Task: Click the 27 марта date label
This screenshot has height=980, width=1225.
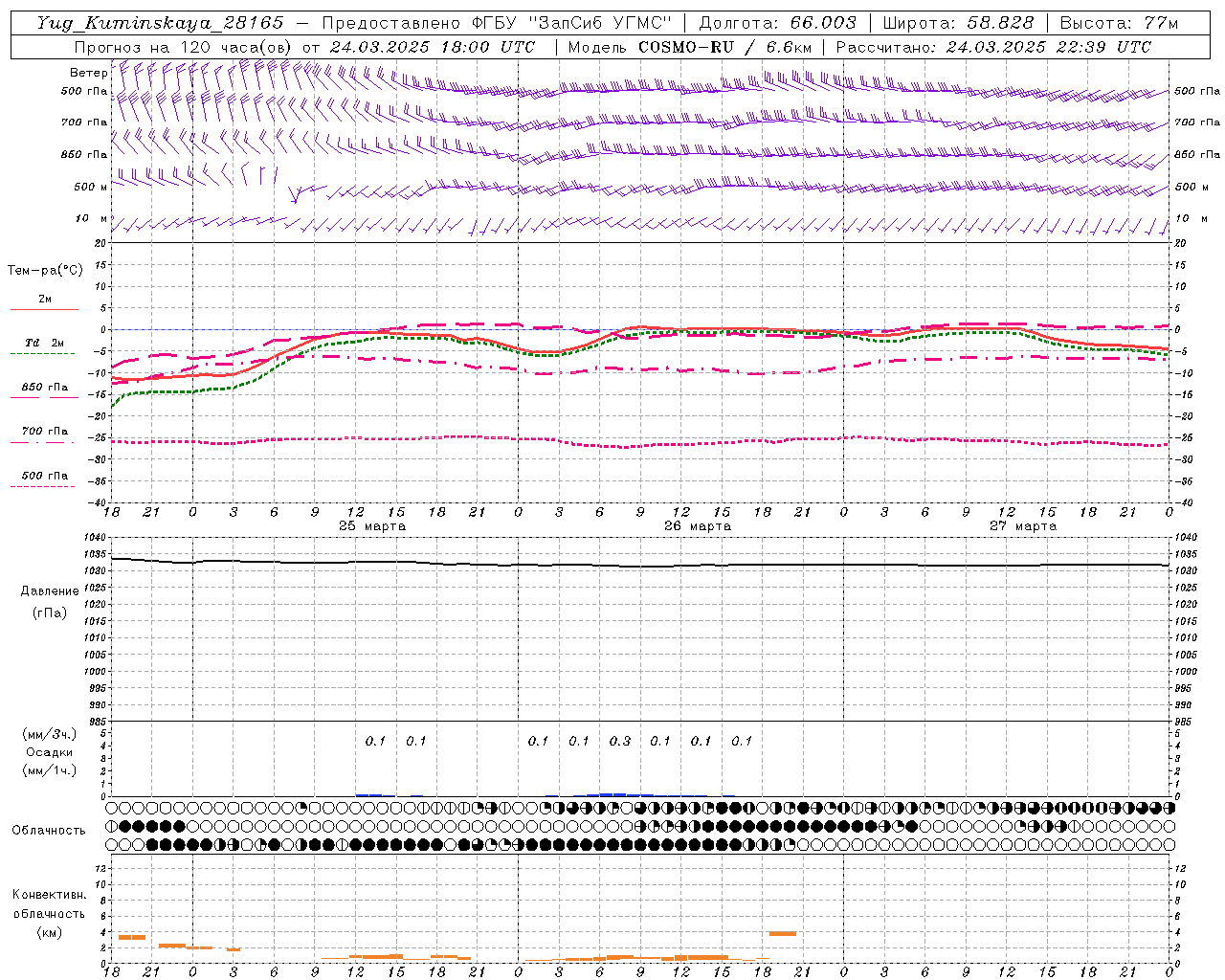Action: click(1023, 526)
